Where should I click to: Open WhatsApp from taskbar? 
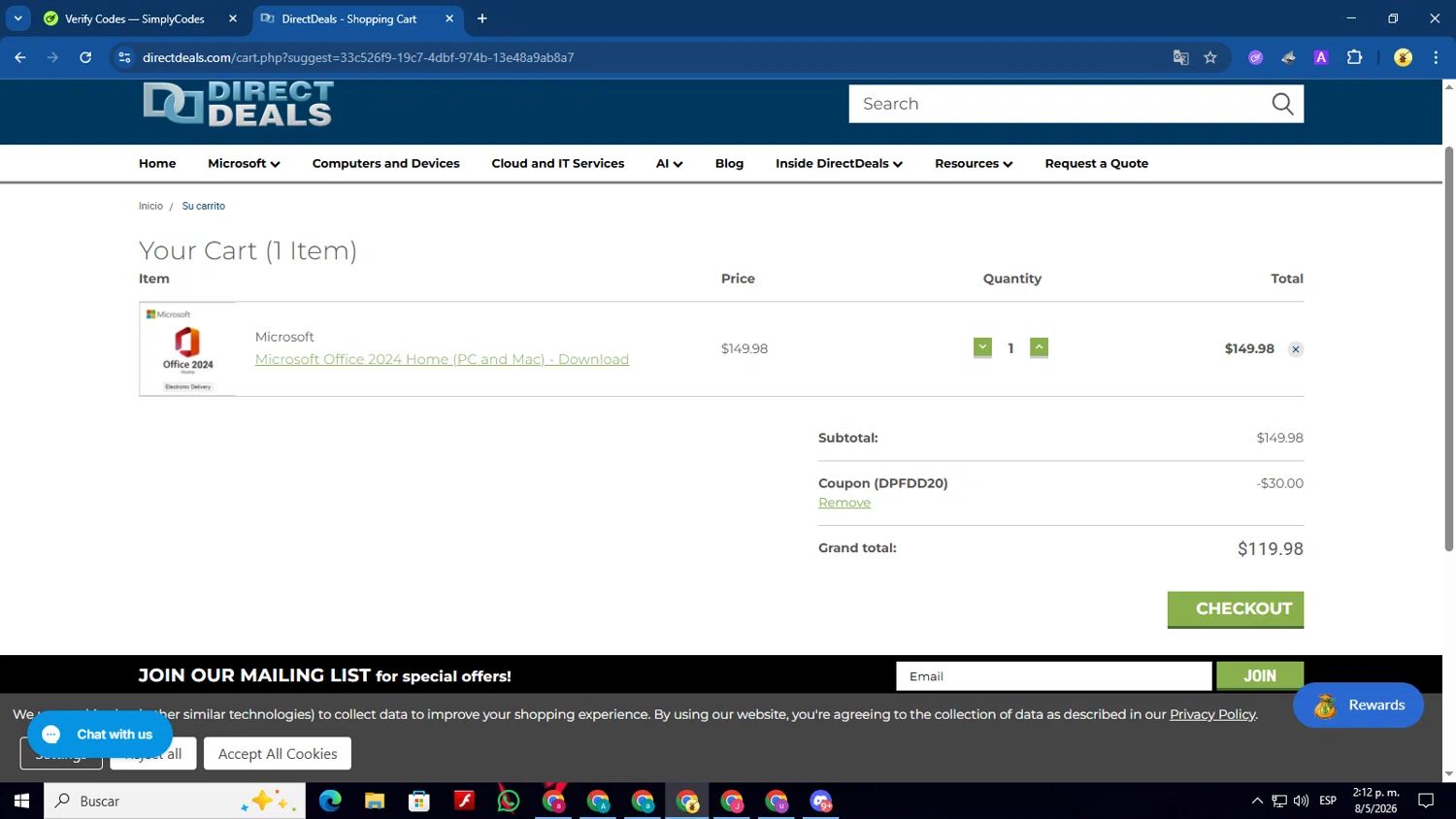509,801
